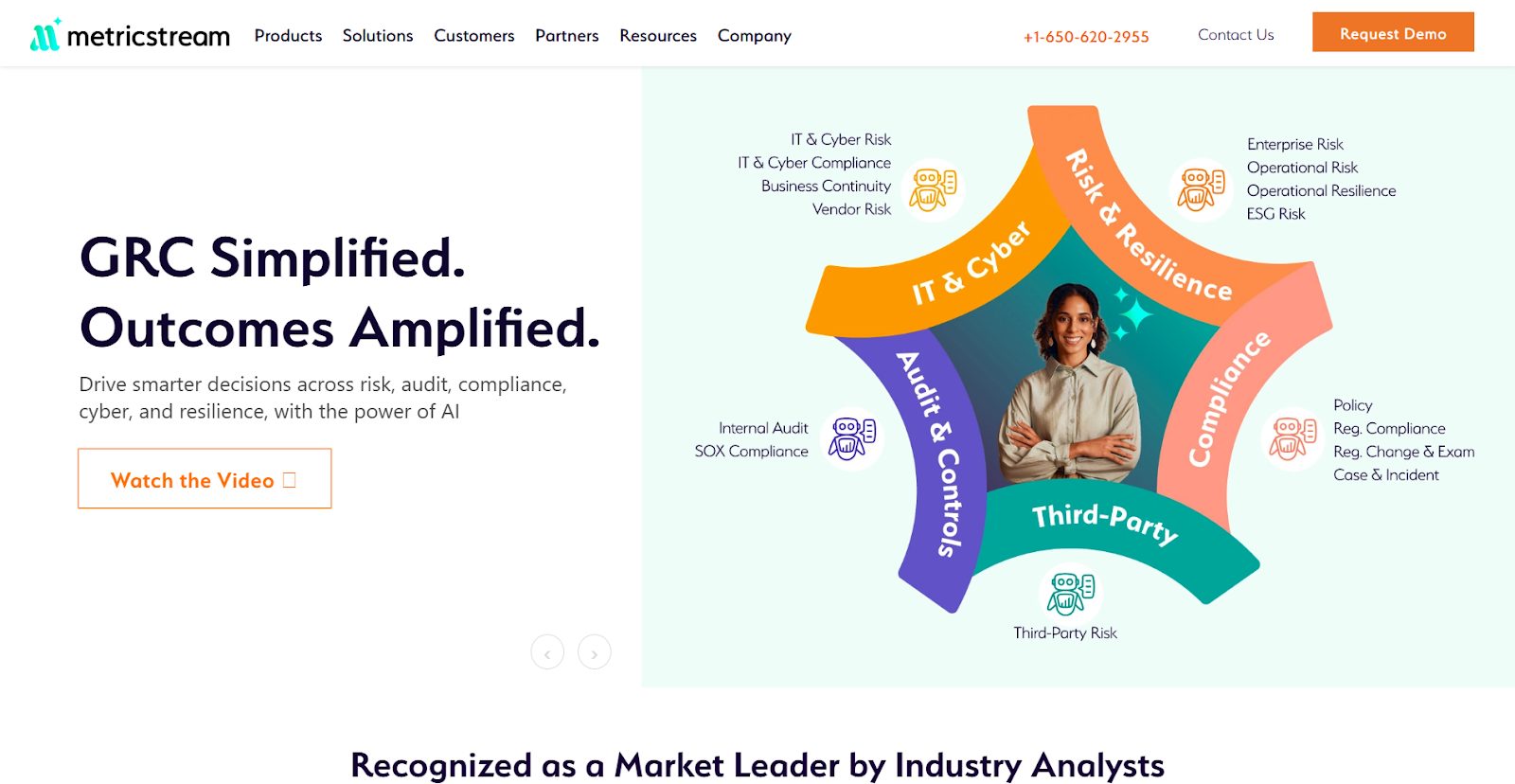Click the MetricStream logo
This screenshot has width=1515, height=784.
click(x=130, y=35)
